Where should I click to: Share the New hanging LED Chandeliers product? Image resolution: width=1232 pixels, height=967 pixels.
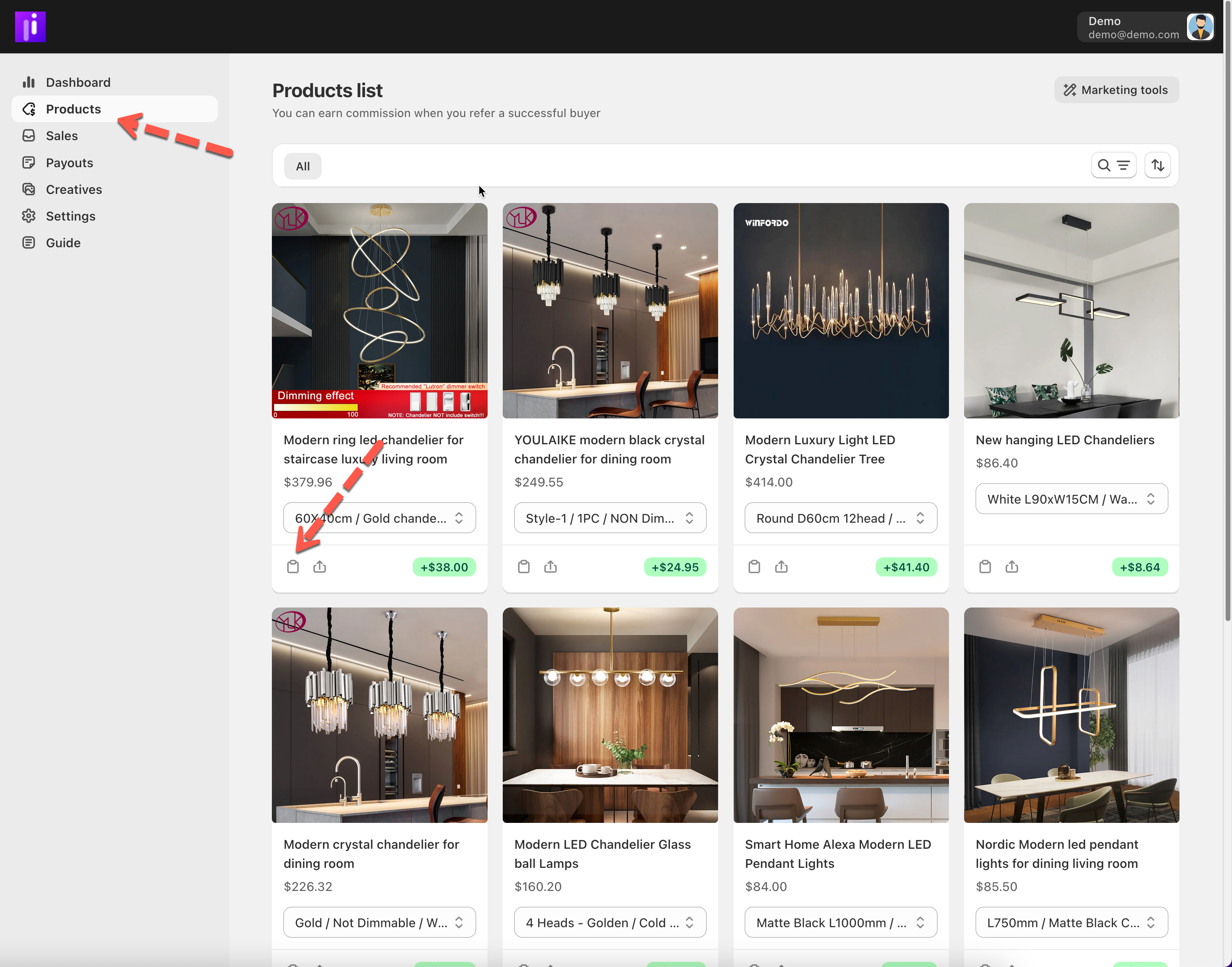click(x=1012, y=567)
